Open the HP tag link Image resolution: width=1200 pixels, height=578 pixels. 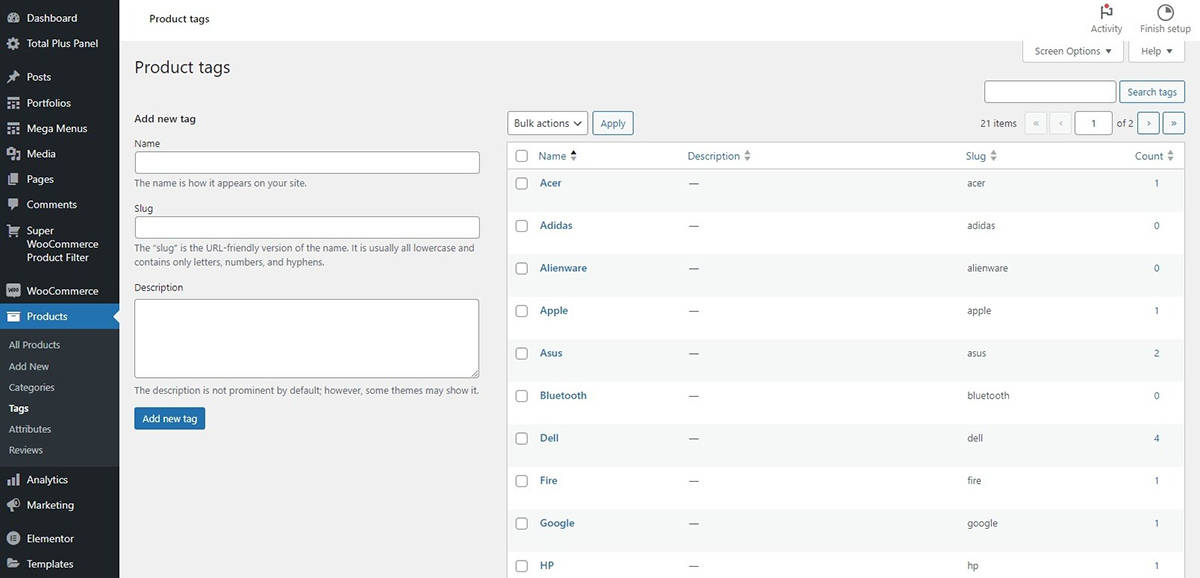coord(547,566)
